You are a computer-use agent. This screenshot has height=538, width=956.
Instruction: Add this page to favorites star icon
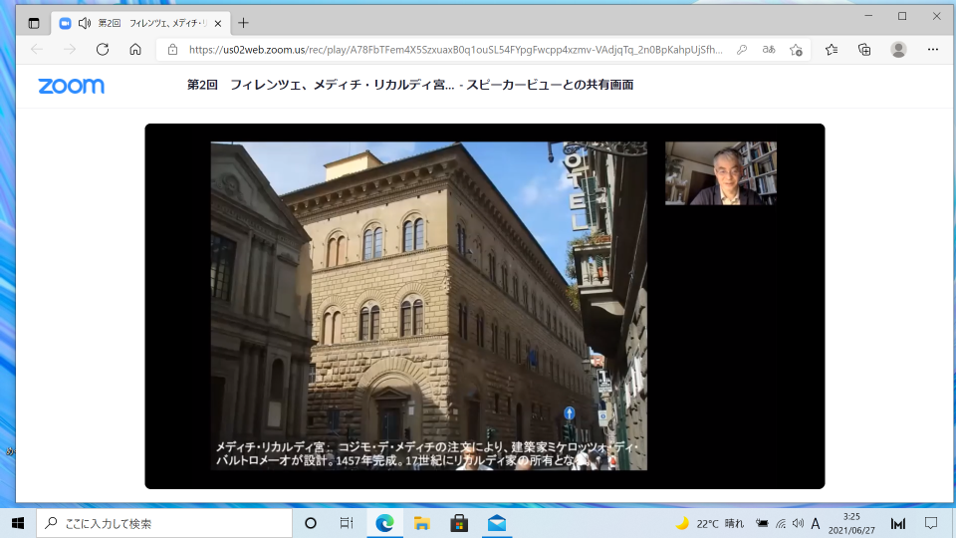click(796, 49)
